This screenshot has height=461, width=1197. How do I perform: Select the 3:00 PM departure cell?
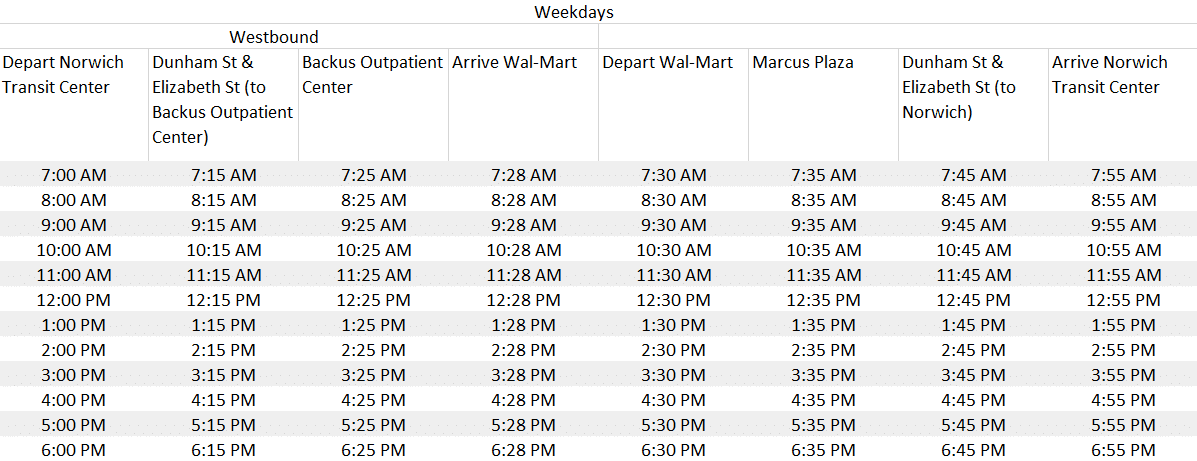74,376
